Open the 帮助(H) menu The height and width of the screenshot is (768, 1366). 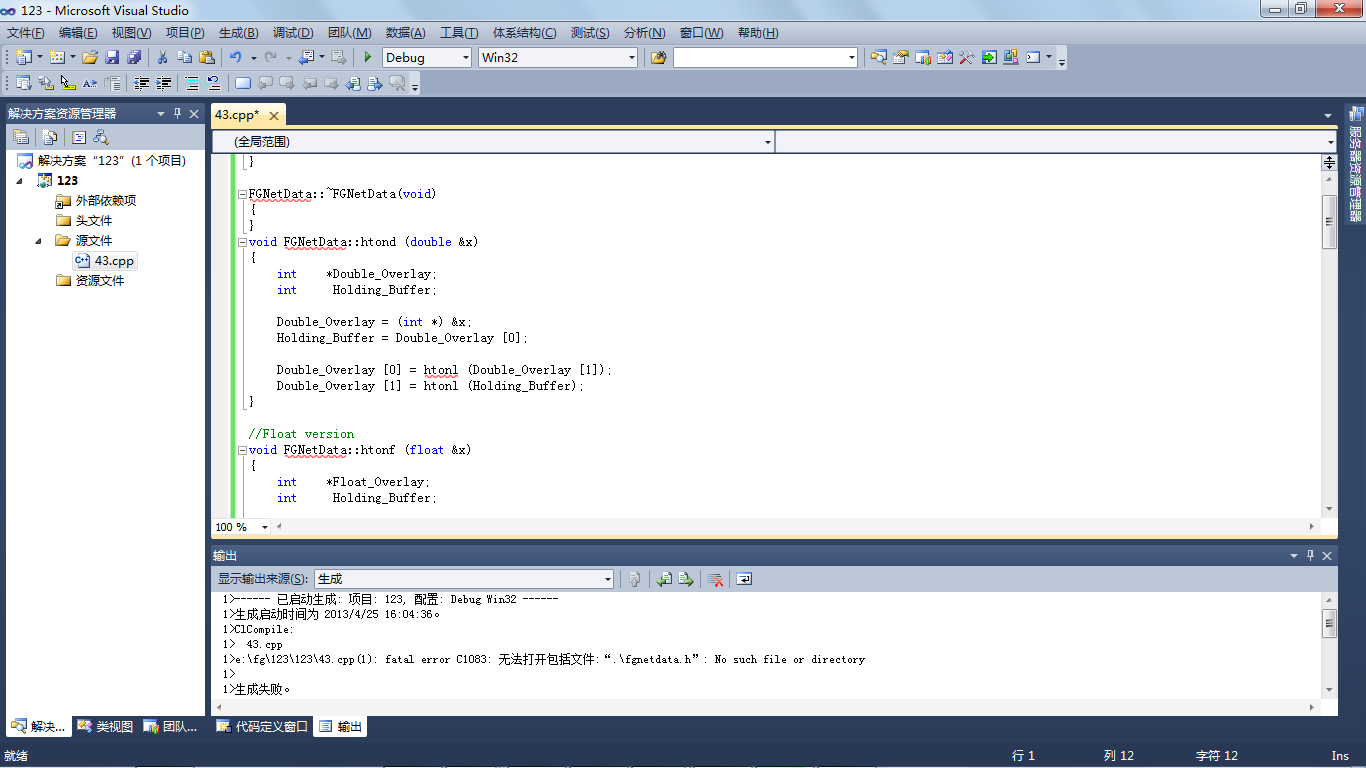click(758, 33)
